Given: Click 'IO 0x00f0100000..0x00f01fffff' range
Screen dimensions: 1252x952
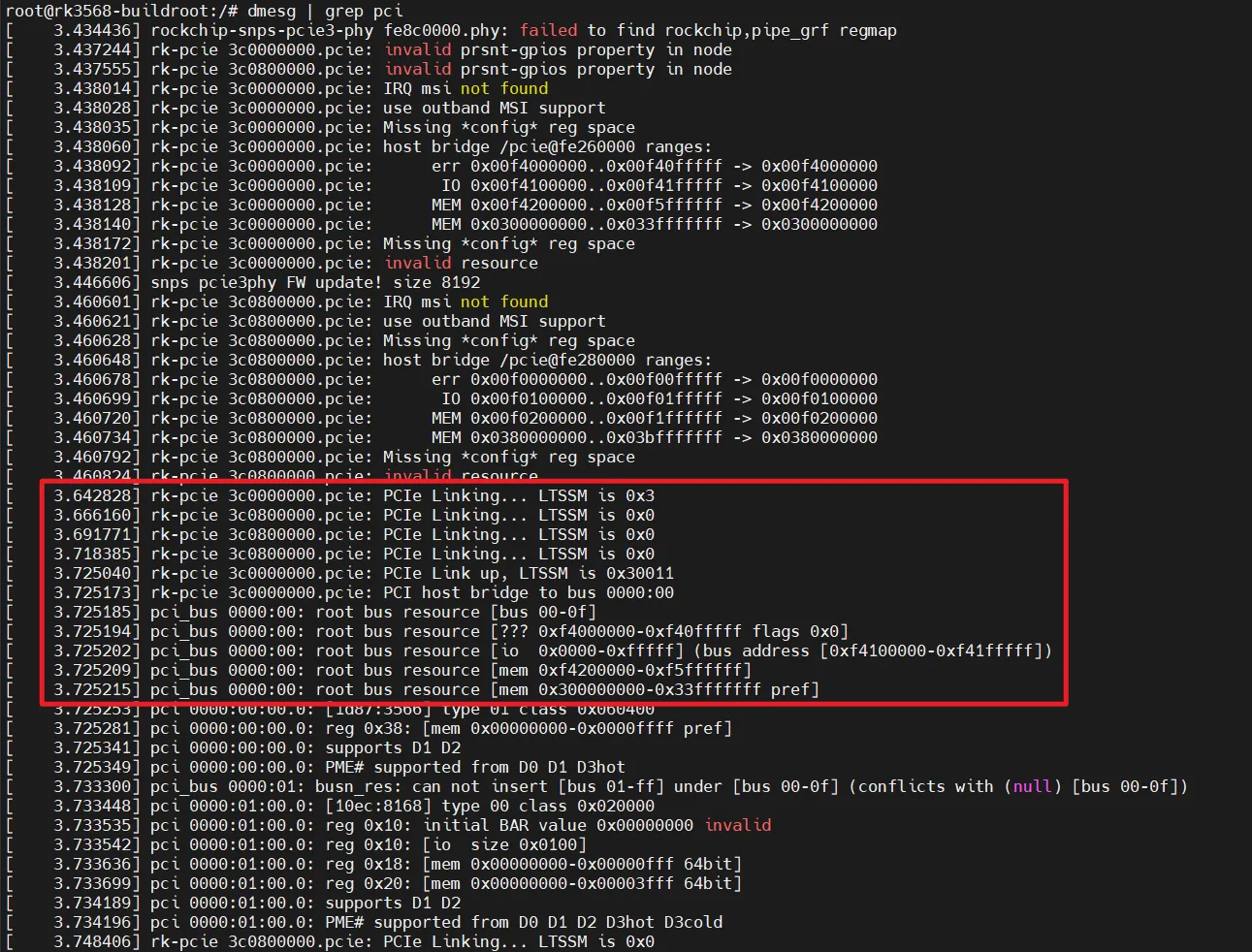Looking at the screenshot, I should [582, 398].
